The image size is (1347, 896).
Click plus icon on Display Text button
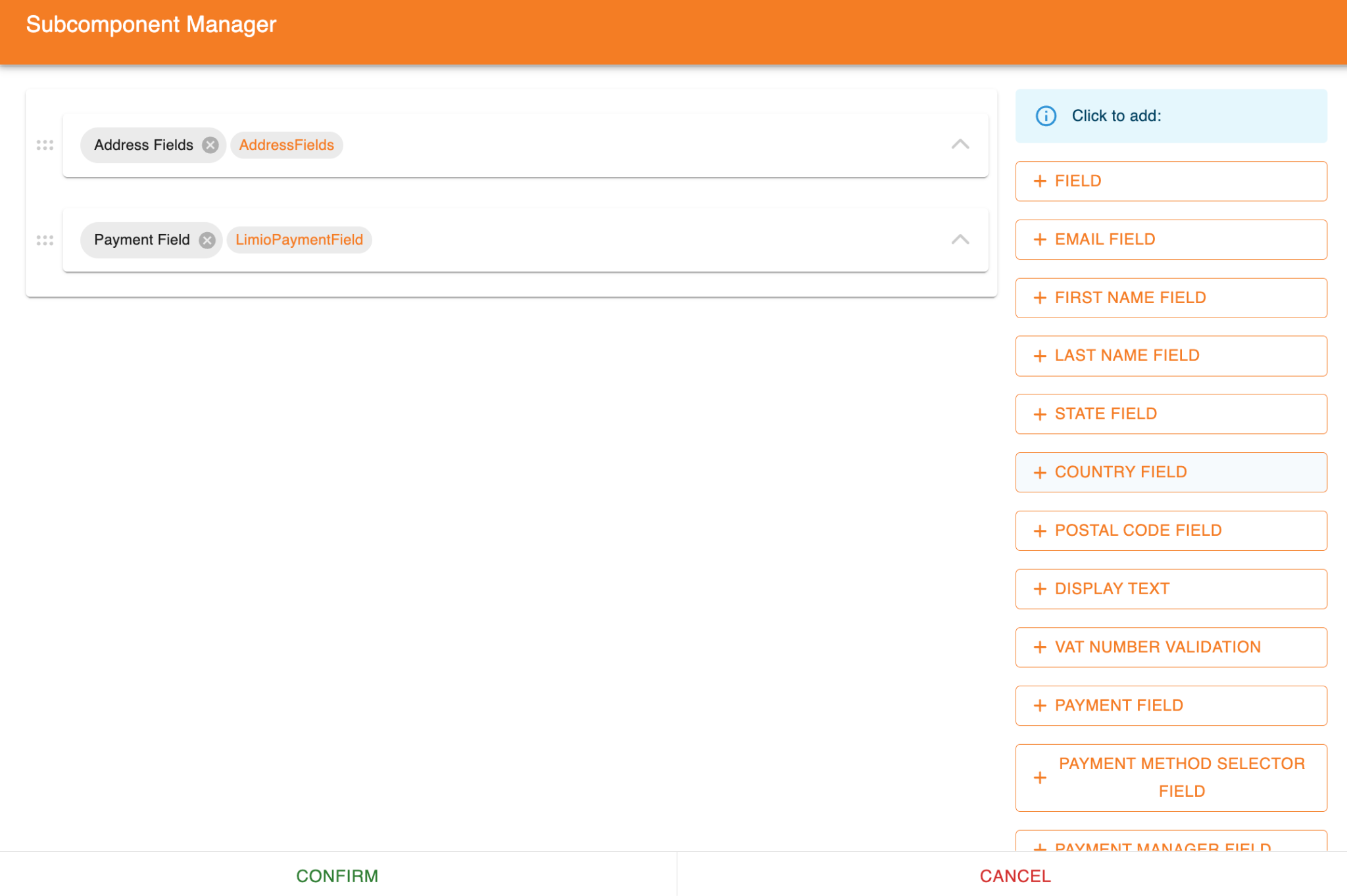tap(1040, 589)
